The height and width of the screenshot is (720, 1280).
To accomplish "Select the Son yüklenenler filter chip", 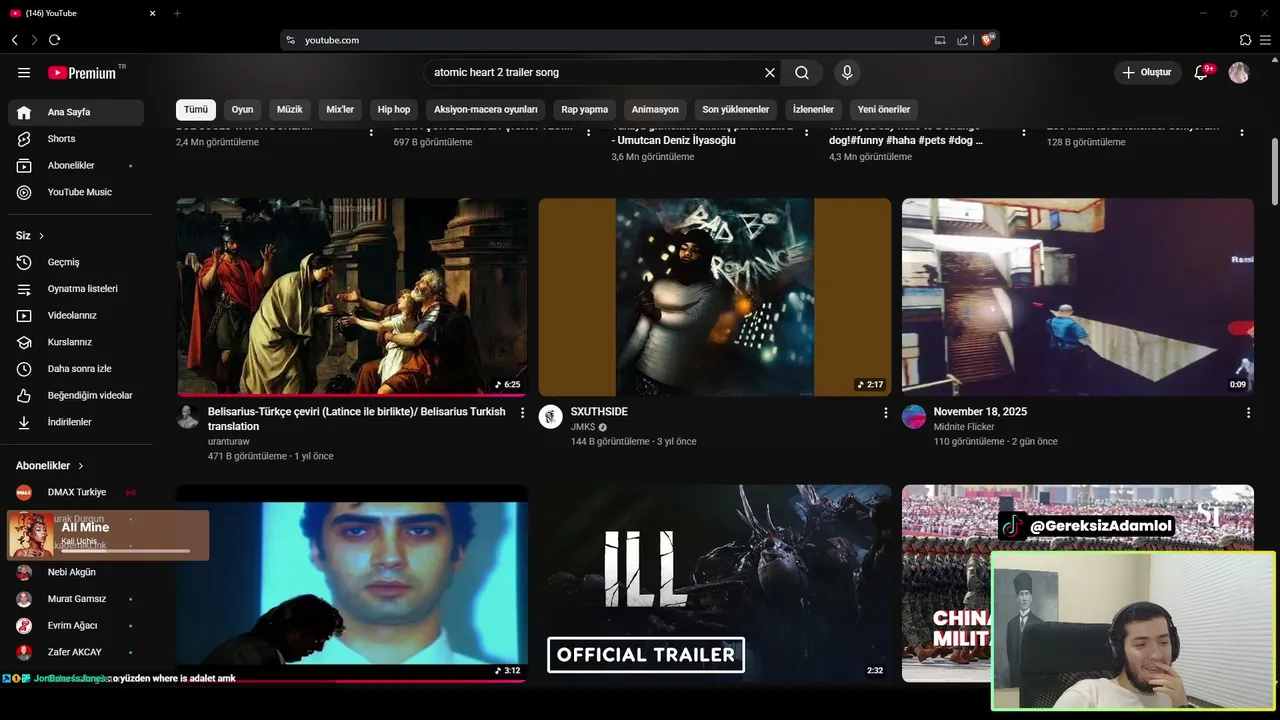I will click(x=736, y=110).
